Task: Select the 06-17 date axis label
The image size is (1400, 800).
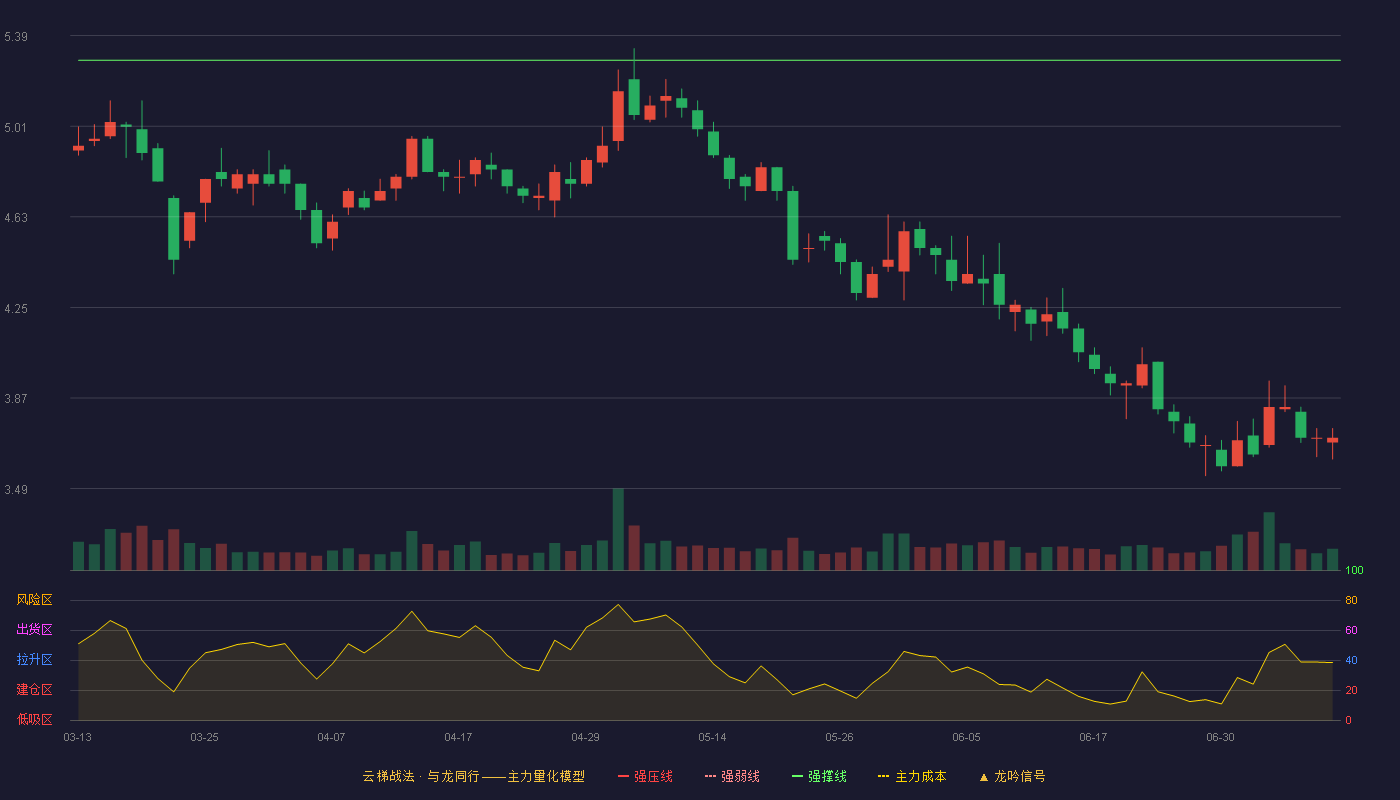Action: click(1093, 737)
